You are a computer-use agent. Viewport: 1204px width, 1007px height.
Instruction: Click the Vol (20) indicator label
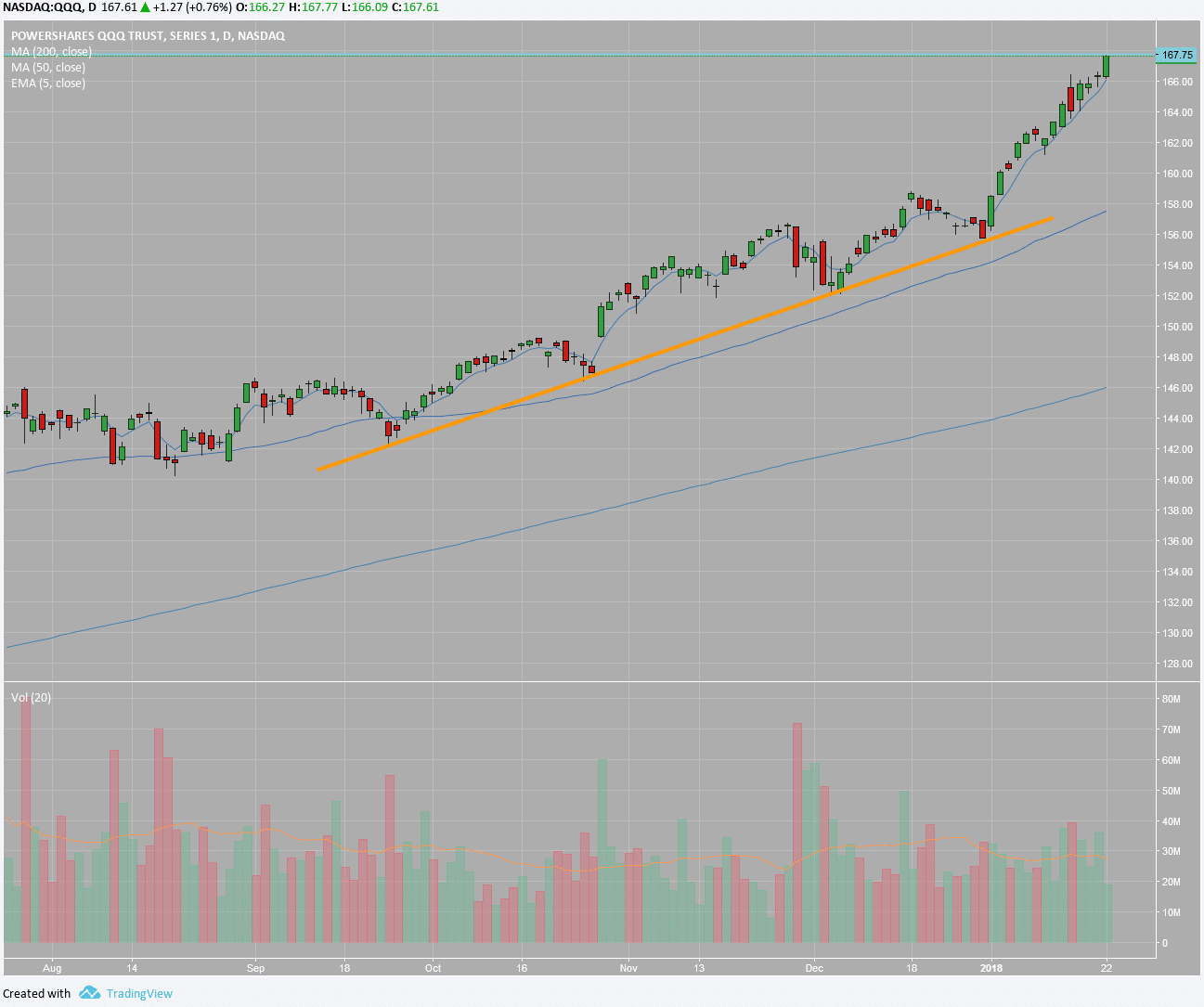click(31, 697)
